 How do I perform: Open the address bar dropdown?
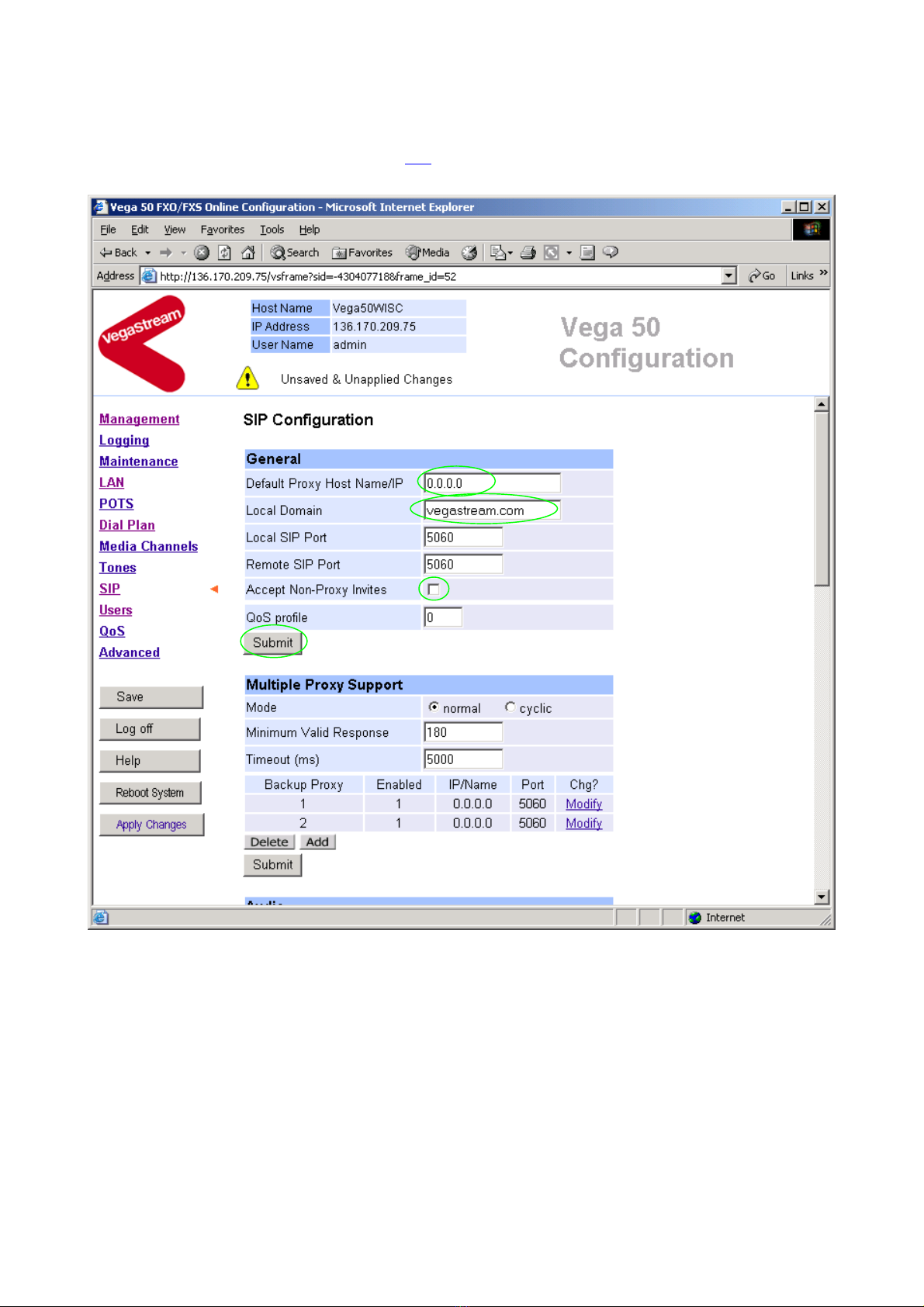click(x=728, y=276)
